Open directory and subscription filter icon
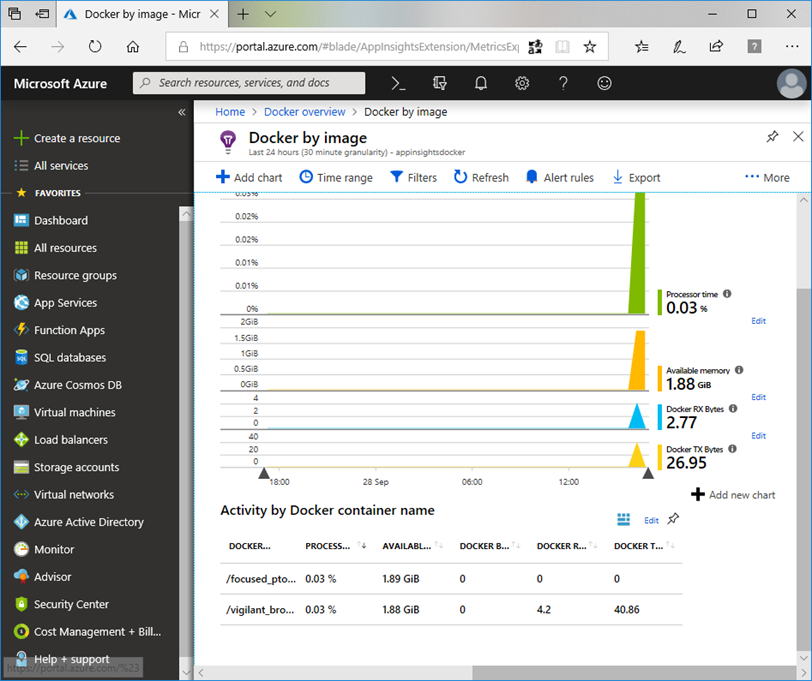The height and width of the screenshot is (681, 812). pyautogui.click(x=440, y=83)
